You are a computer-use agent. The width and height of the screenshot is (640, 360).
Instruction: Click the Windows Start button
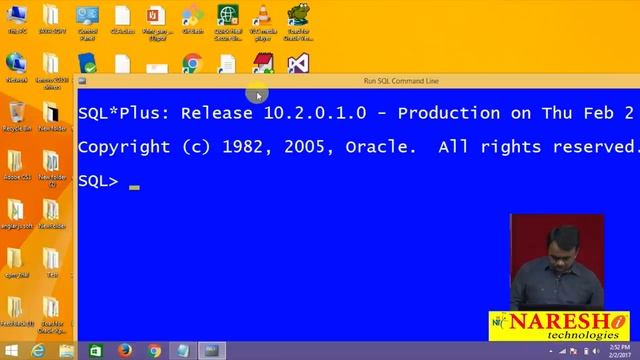[11, 351]
